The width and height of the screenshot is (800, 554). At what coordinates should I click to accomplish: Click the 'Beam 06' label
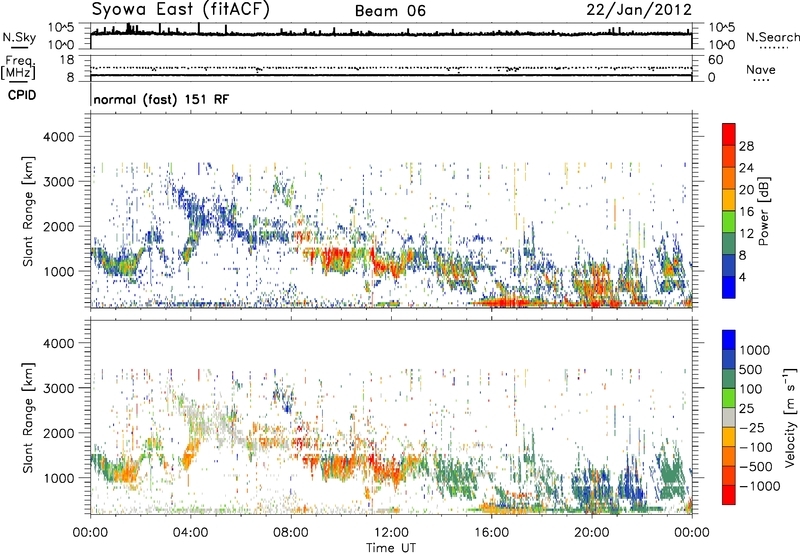[x=390, y=11]
